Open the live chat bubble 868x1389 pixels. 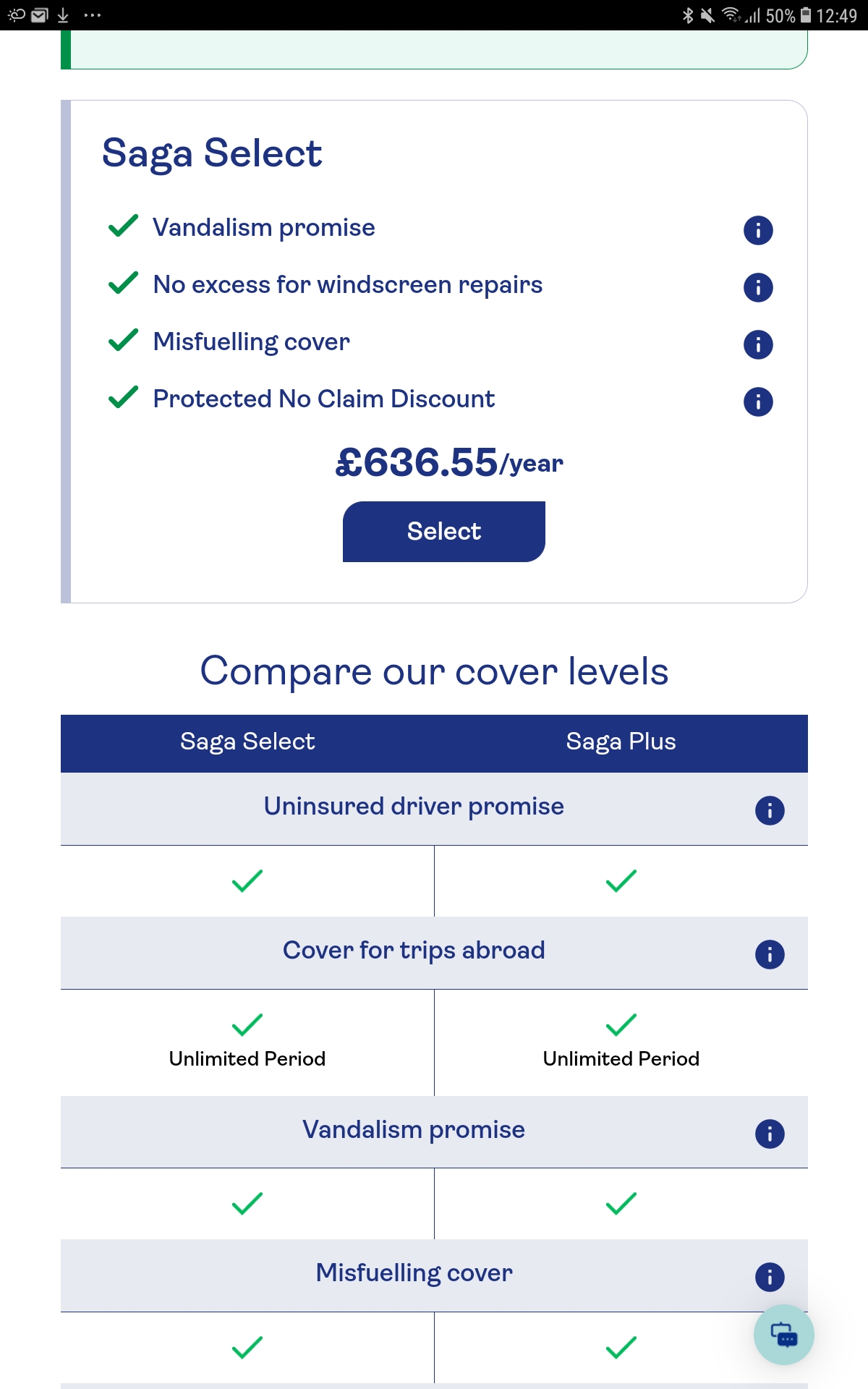pyautogui.click(x=784, y=1335)
